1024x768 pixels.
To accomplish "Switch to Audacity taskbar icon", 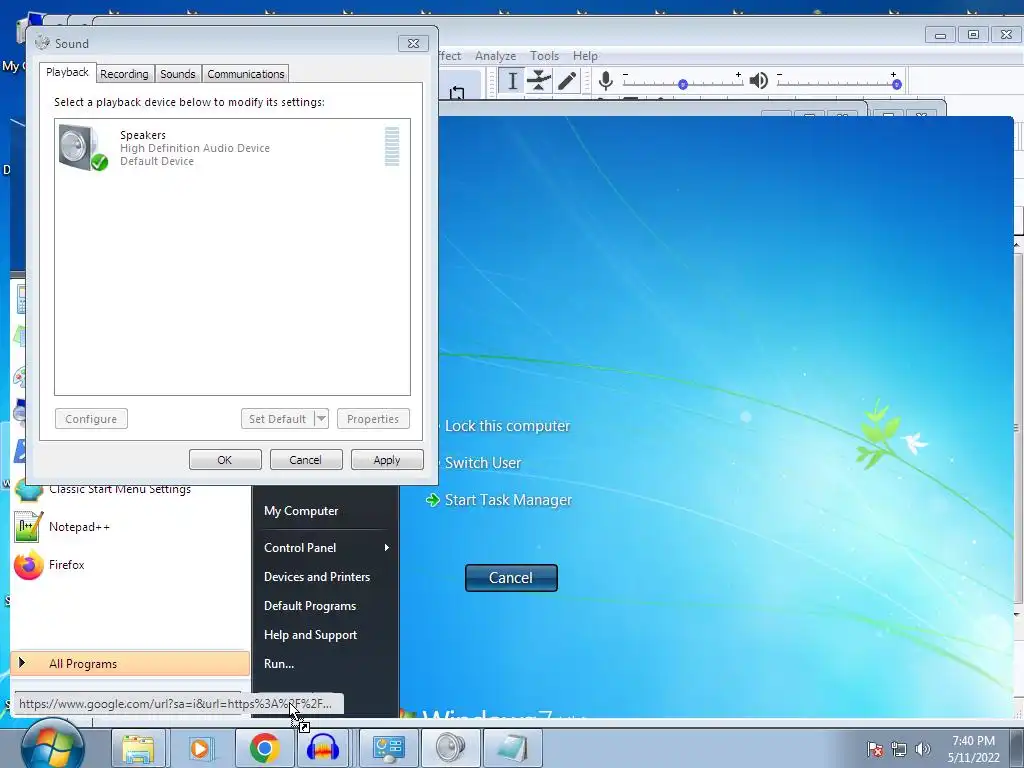I will tap(323, 748).
